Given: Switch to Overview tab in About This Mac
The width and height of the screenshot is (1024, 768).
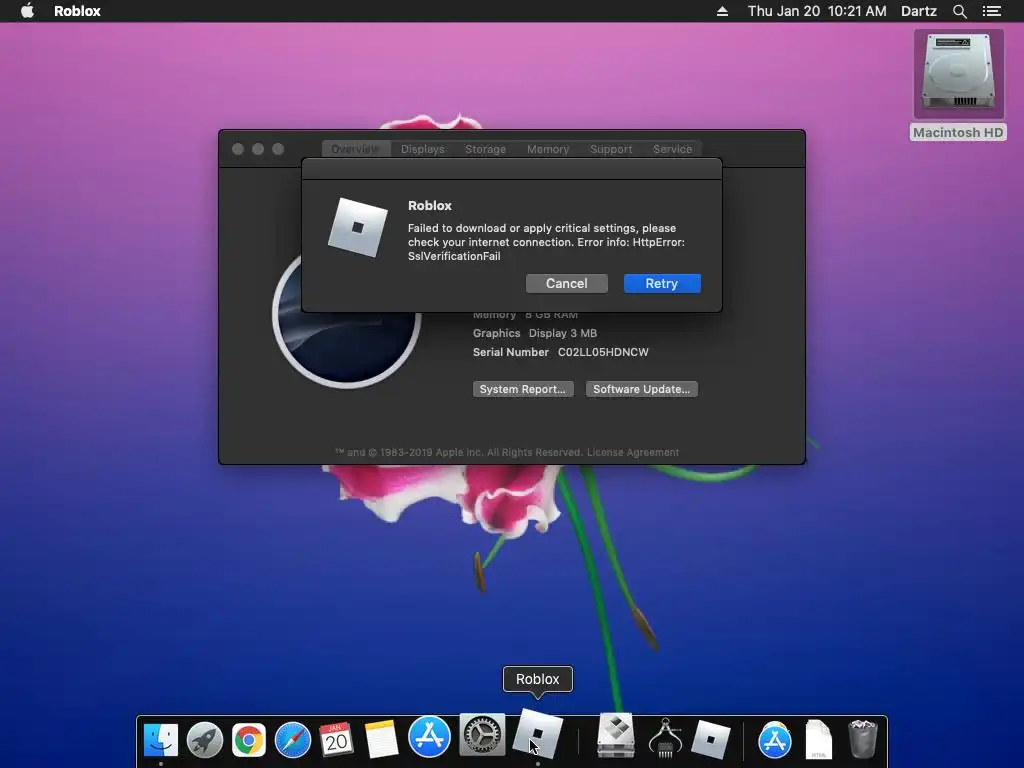Looking at the screenshot, I should pyautogui.click(x=356, y=149).
